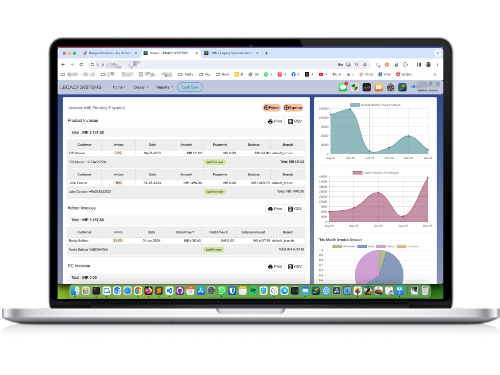500x375 pixels.
Task: Export PO Invoices as CSV
Action: click(295, 266)
